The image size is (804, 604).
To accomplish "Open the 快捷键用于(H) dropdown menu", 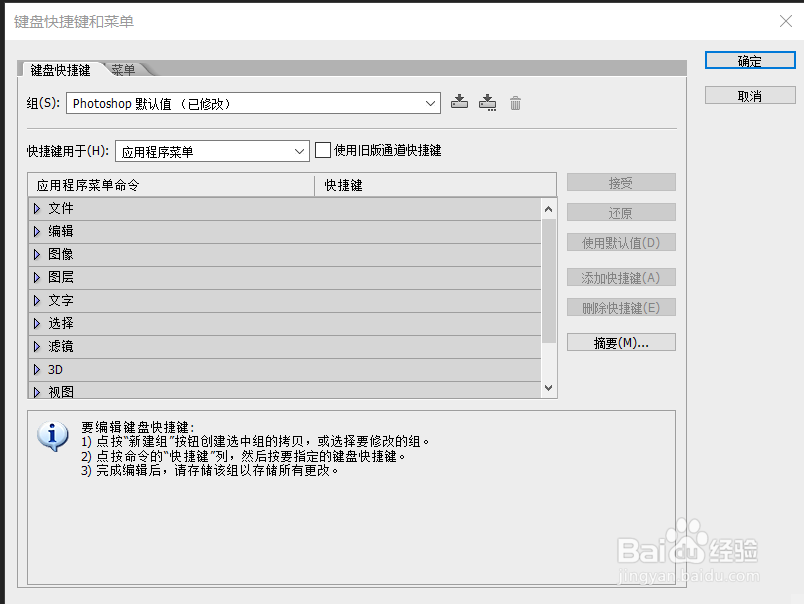I will click(299, 150).
